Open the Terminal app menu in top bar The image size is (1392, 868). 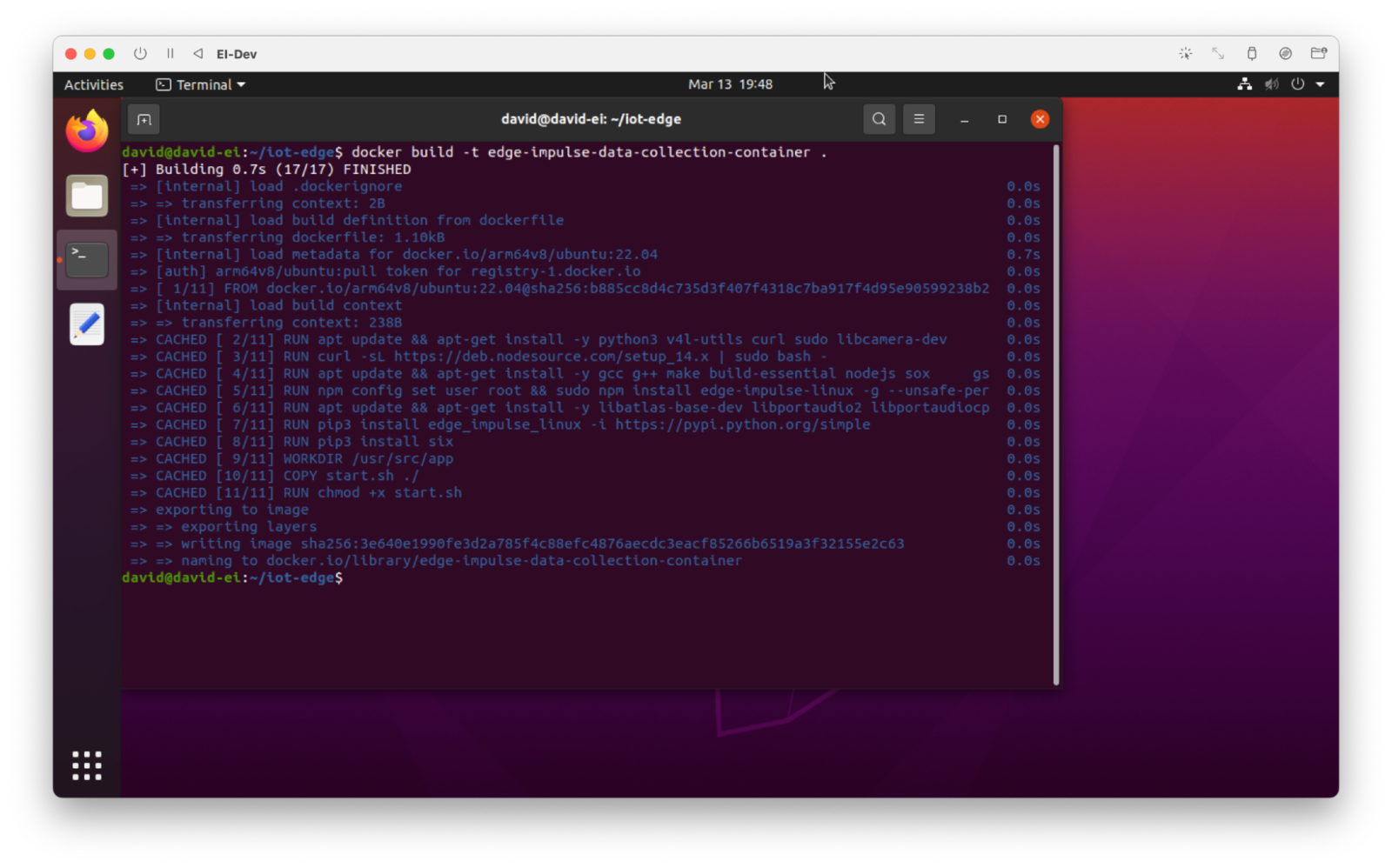tap(200, 84)
